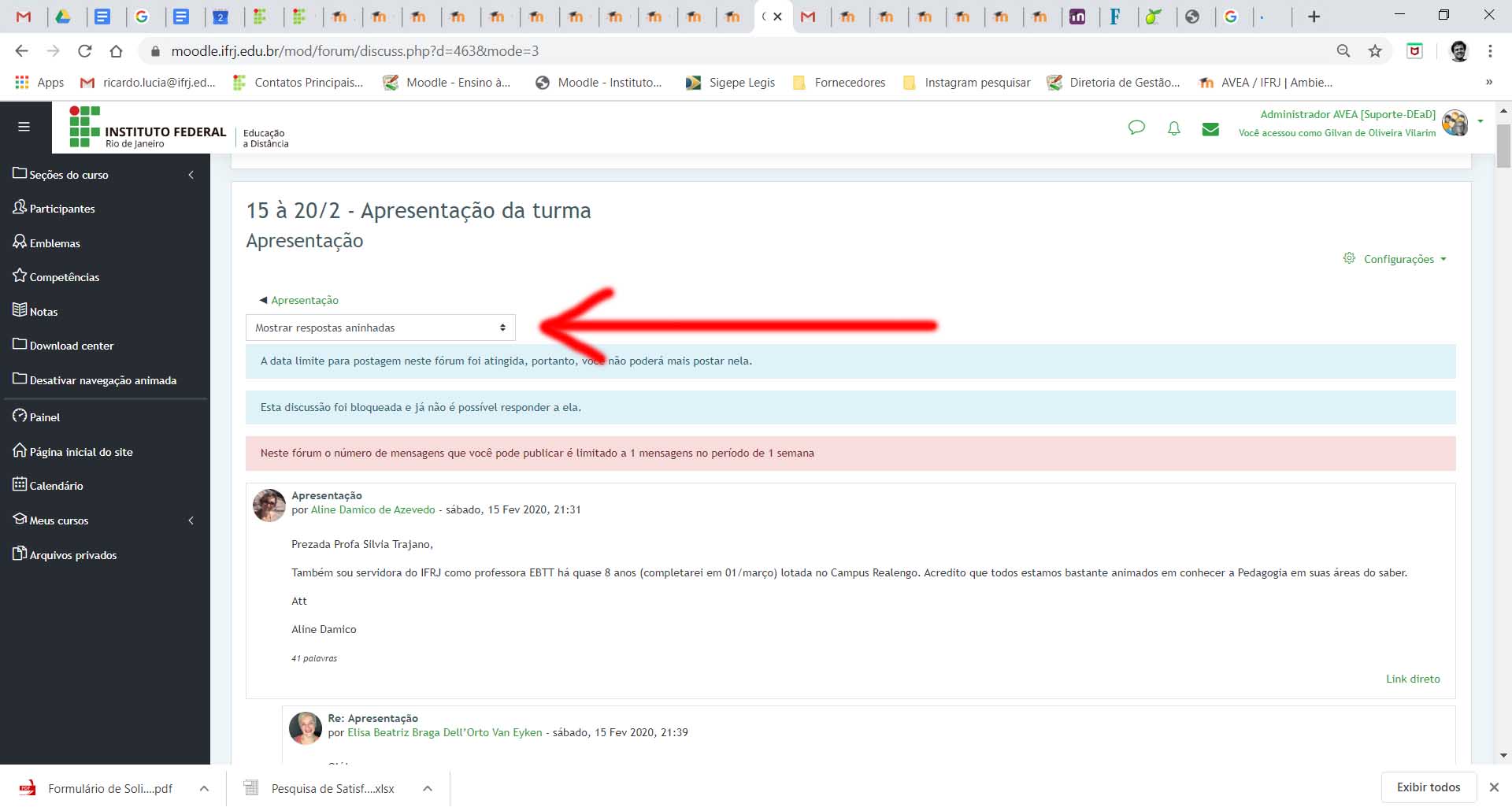
Task: Close the current browser tab
Action: coord(777,17)
